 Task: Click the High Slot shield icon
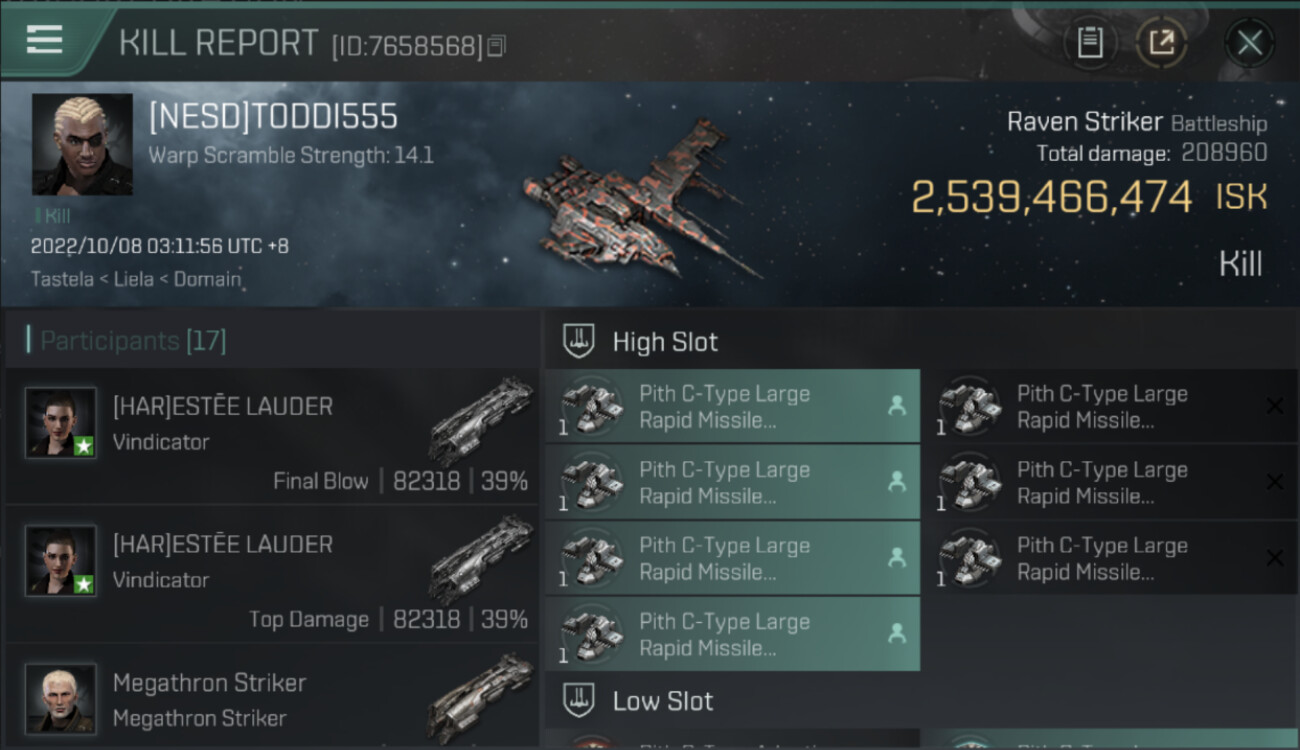[x=580, y=341]
